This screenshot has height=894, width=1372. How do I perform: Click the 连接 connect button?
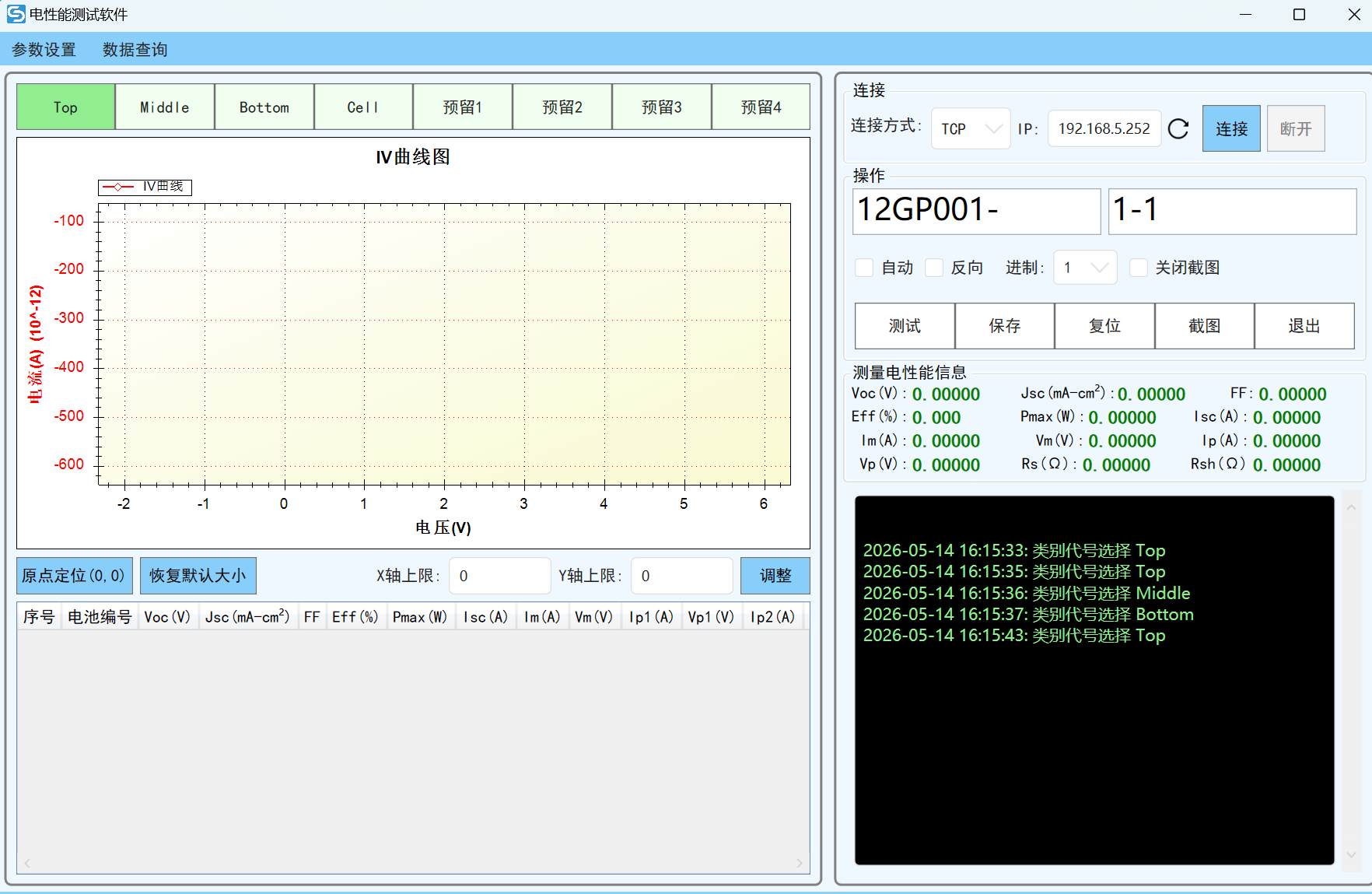(x=1231, y=128)
